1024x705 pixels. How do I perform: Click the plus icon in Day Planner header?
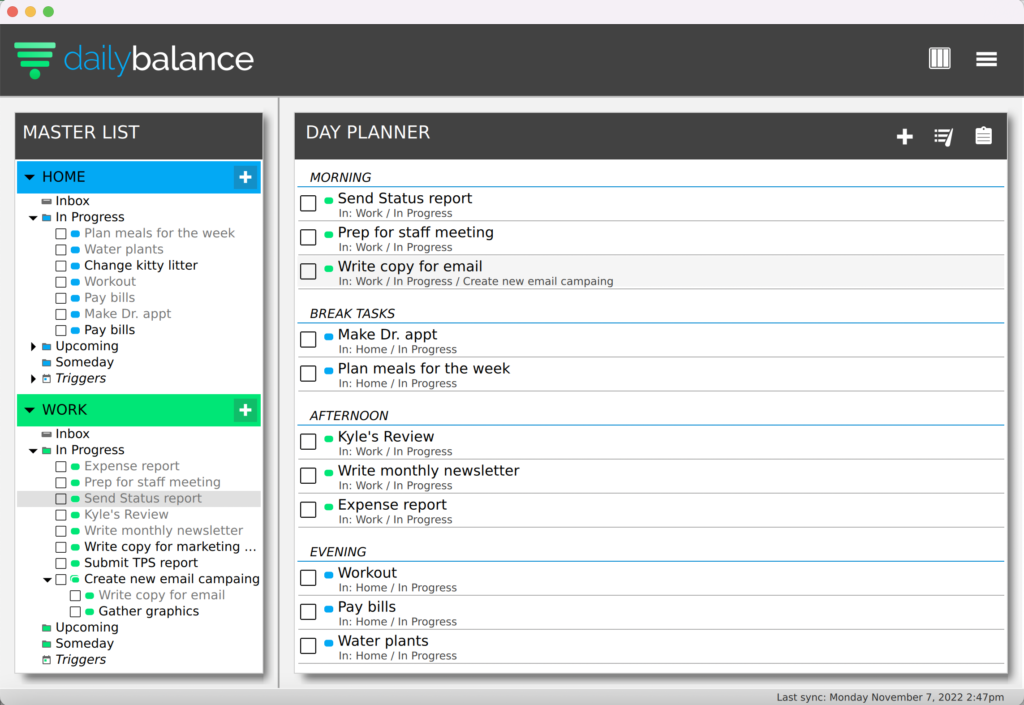coord(904,137)
